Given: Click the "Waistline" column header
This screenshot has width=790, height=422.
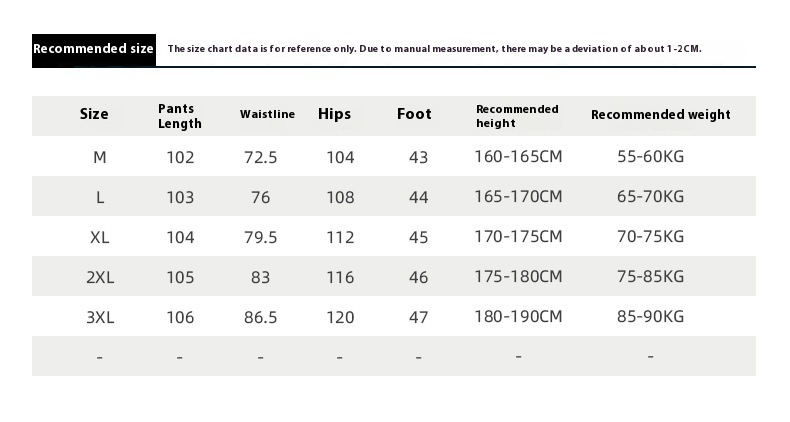Looking at the screenshot, I should pyautogui.click(x=267, y=114).
